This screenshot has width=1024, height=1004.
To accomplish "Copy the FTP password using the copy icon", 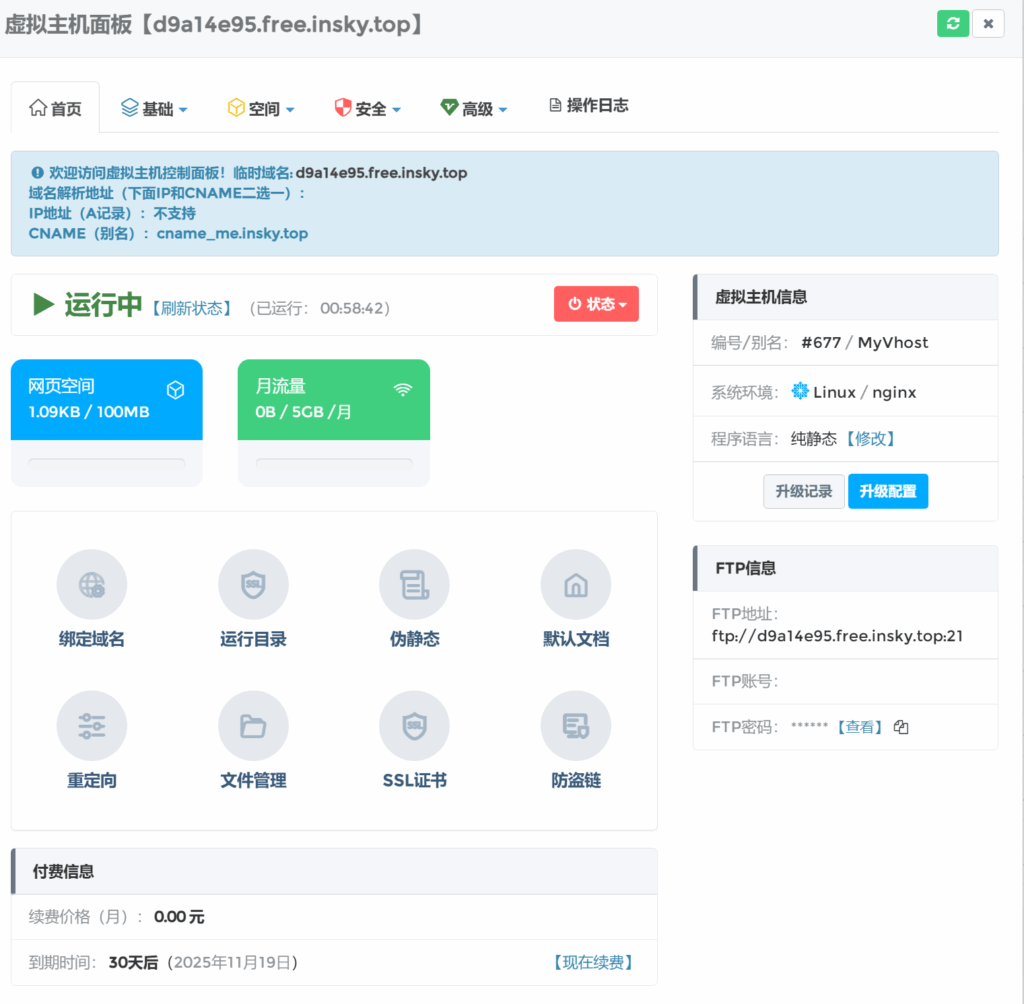I will click(x=900, y=727).
